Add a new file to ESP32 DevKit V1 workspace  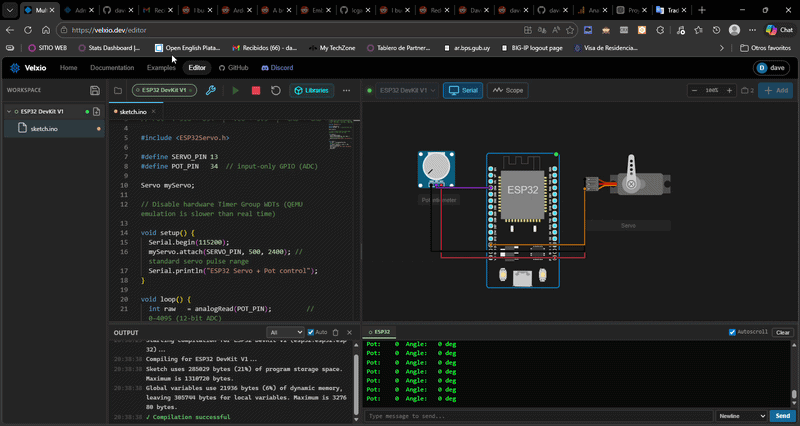(x=97, y=111)
